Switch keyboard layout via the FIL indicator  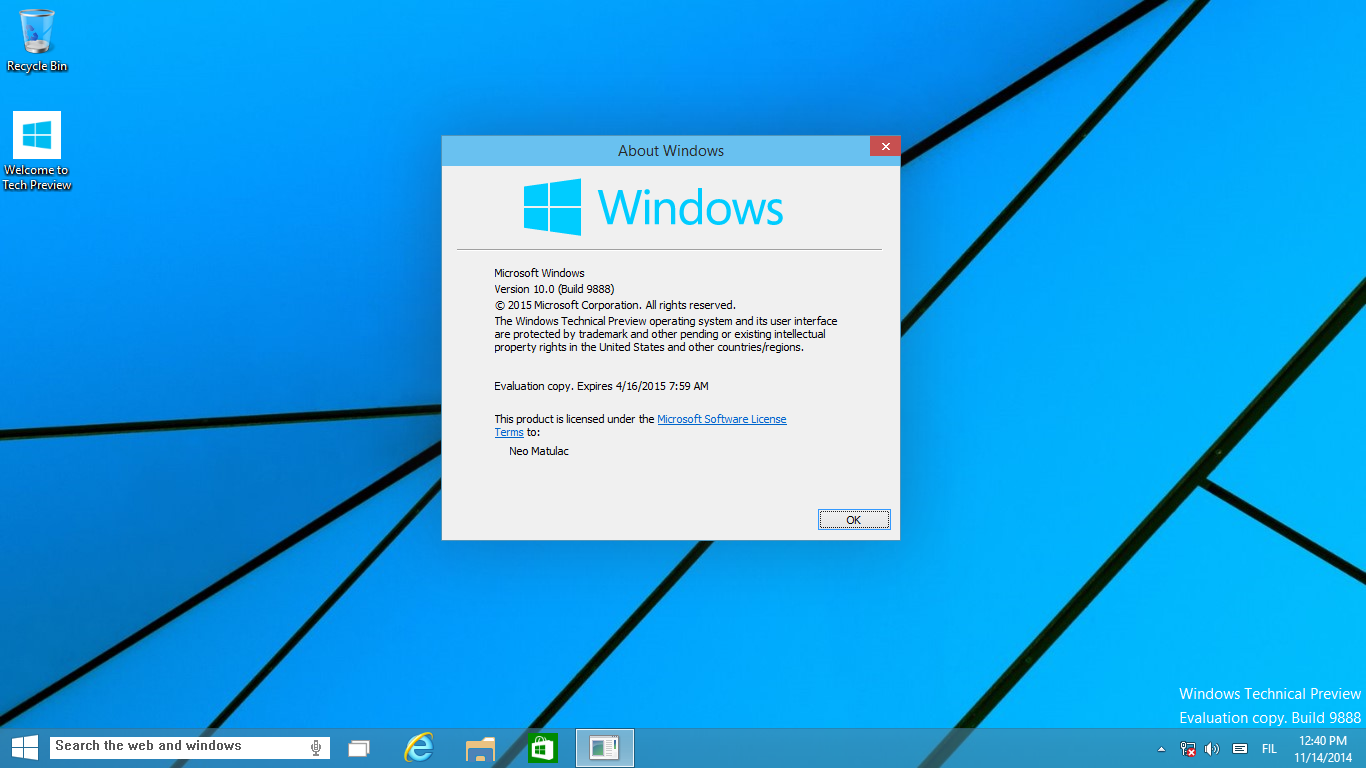click(x=1269, y=747)
